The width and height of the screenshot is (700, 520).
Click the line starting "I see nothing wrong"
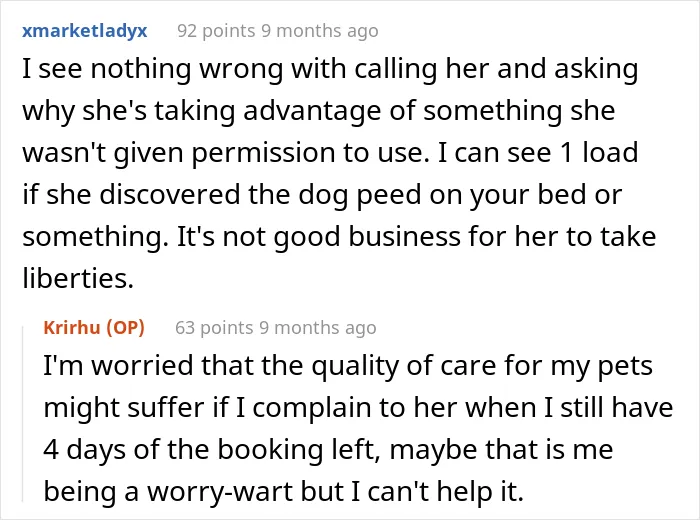(x=330, y=70)
